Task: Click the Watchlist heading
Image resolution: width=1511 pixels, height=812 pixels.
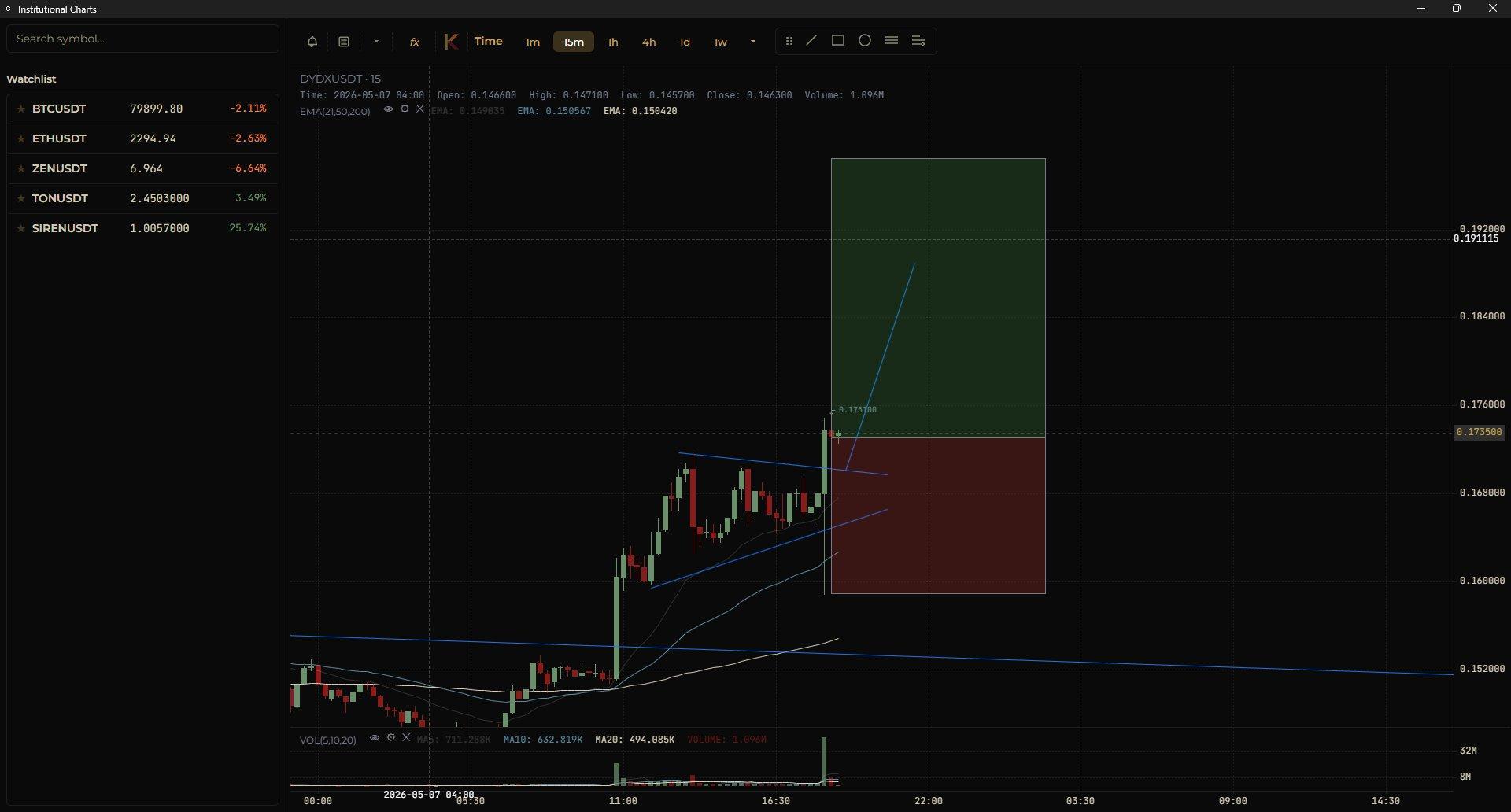Action: [x=31, y=79]
